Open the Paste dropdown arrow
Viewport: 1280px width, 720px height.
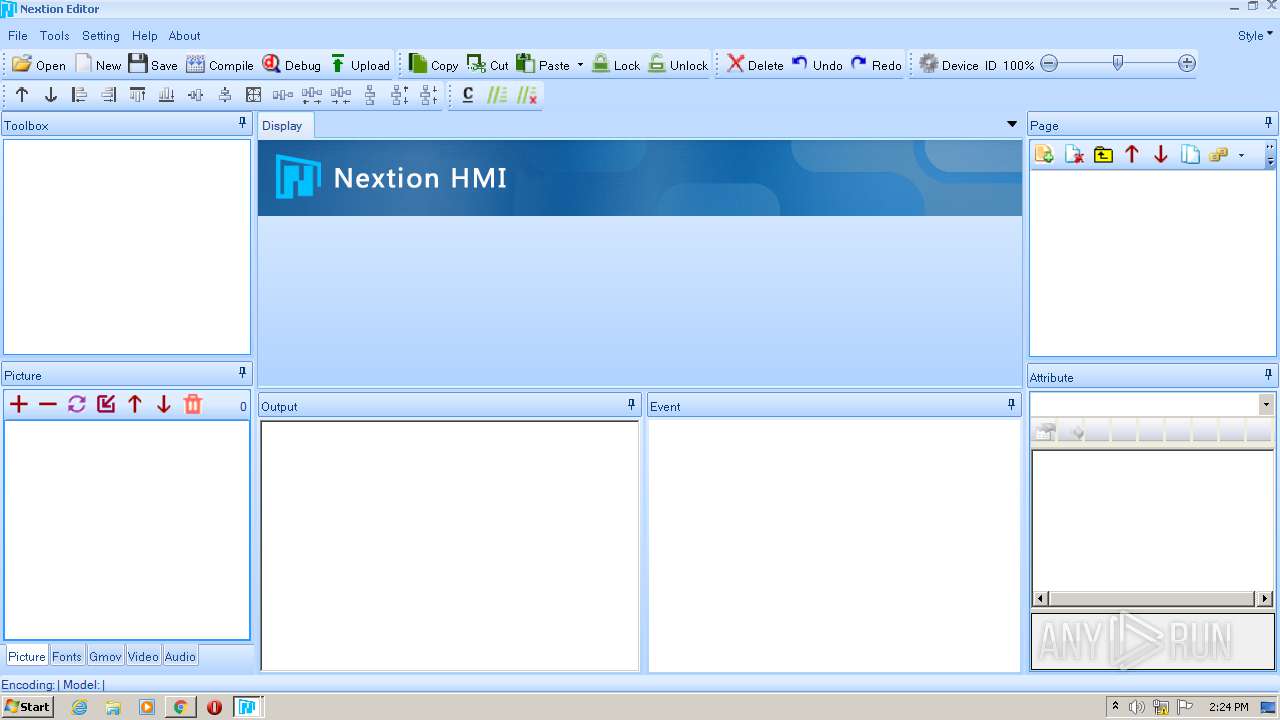click(x=580, y=65)
